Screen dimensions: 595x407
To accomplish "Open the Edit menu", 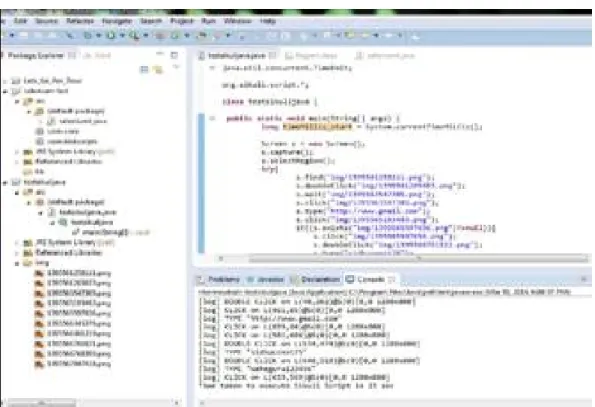I will coord(20,21).
